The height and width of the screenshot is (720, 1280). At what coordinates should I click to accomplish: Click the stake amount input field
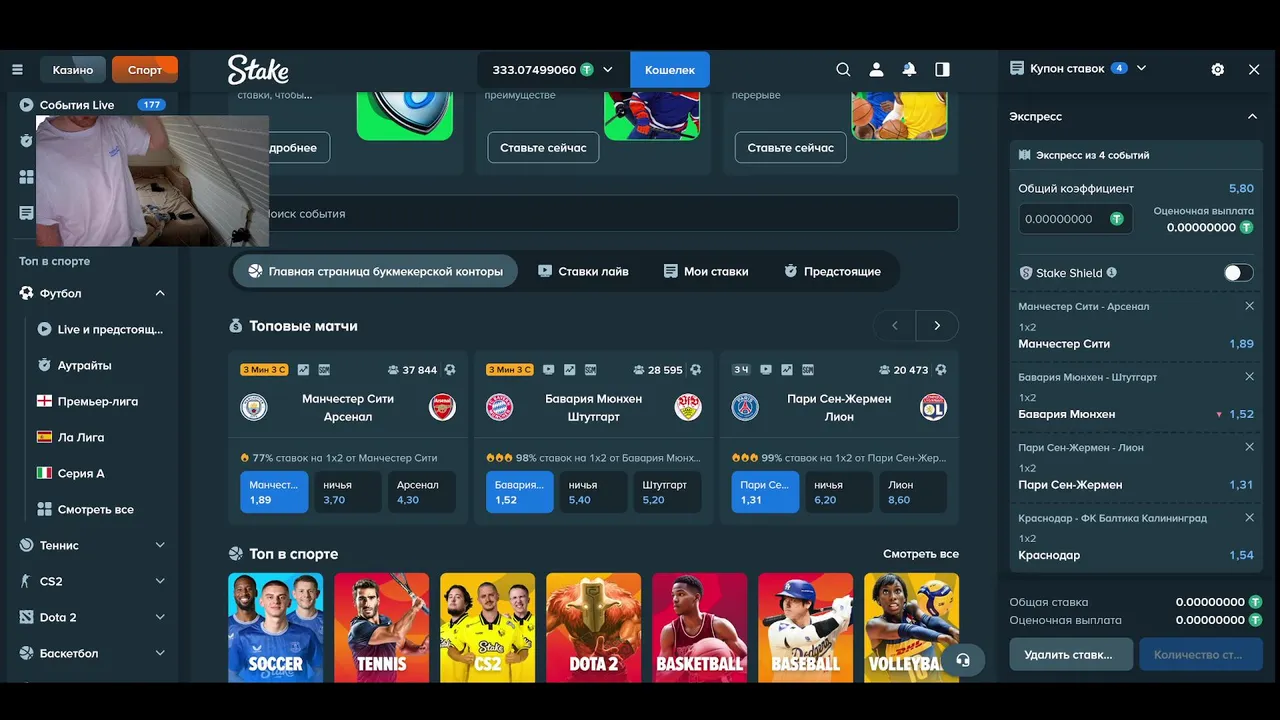pyautogui.click(x=1075, y=219)
